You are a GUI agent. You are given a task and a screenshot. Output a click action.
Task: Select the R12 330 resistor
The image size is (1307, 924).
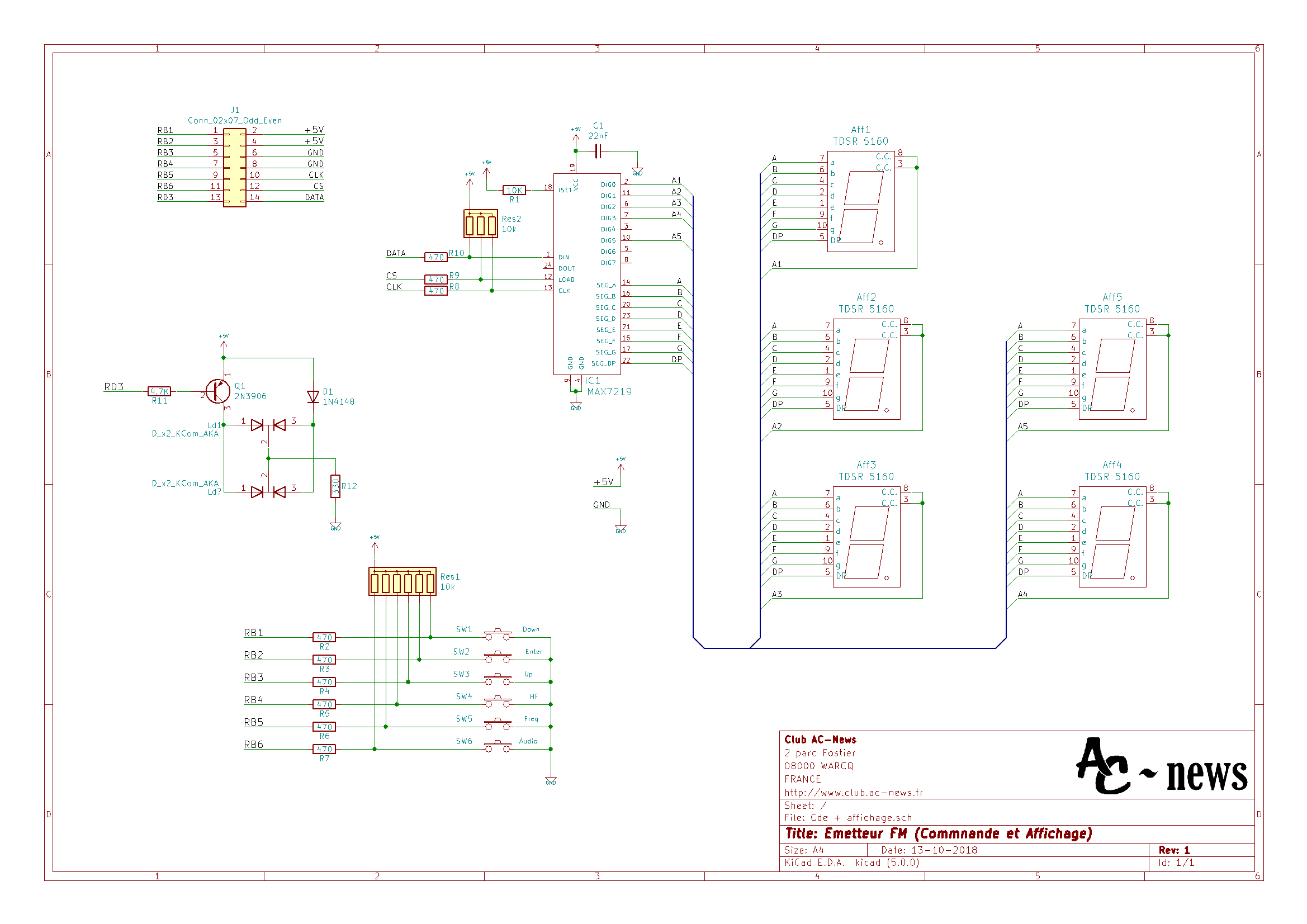pos(335,487)
